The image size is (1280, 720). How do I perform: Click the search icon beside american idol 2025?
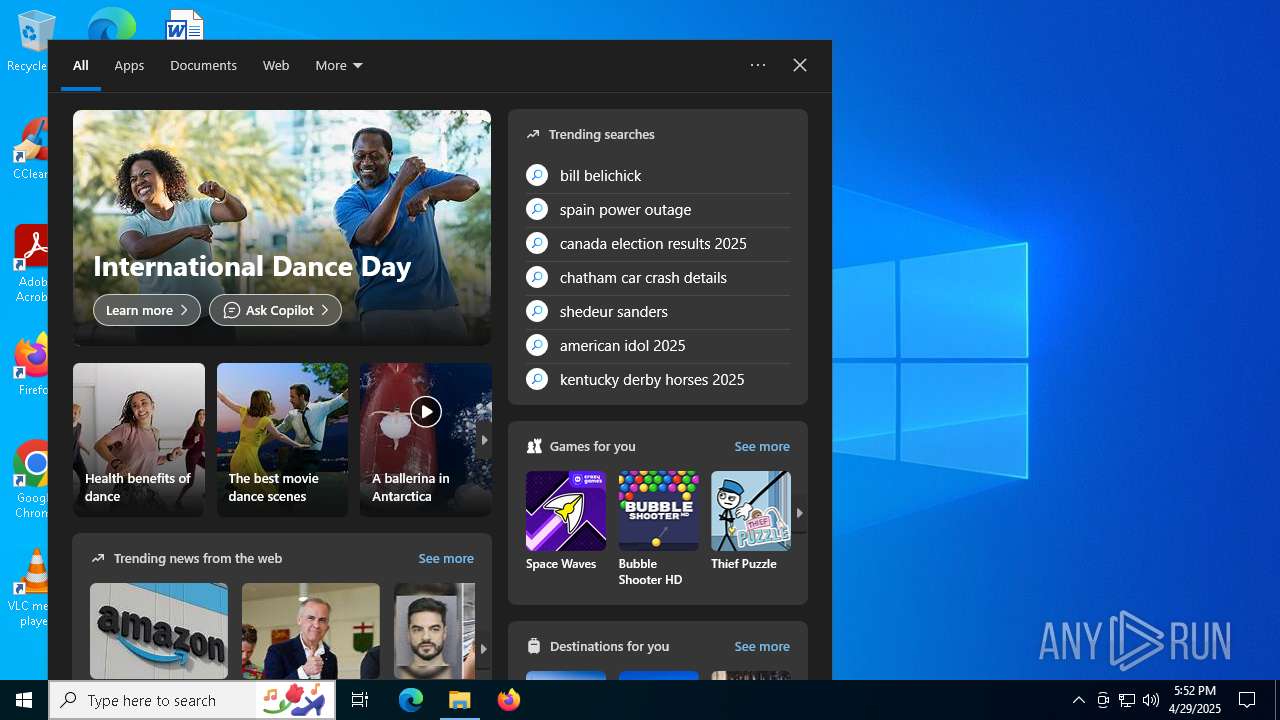click(x=537, y=345)
